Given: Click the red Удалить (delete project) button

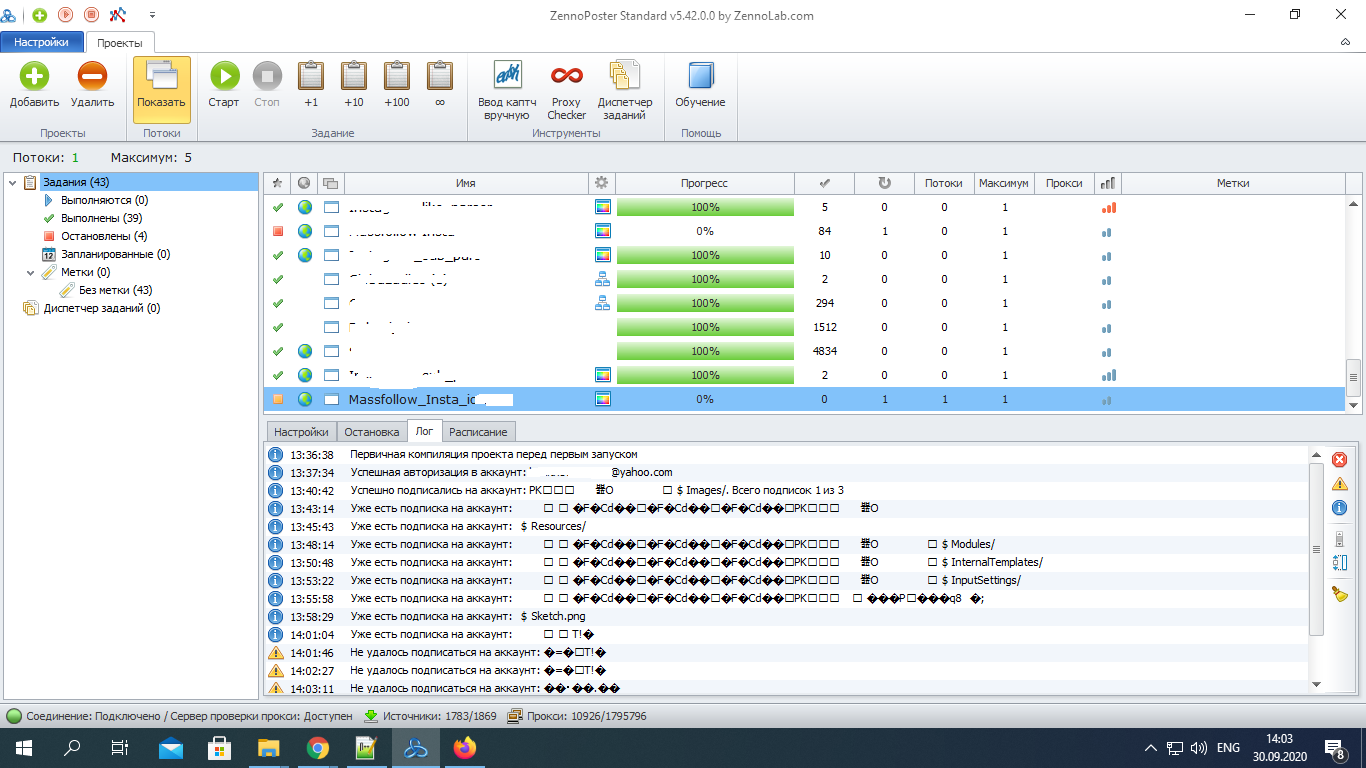Looking at the screenshot, I should pyautogui.click(x=92, y=85).
